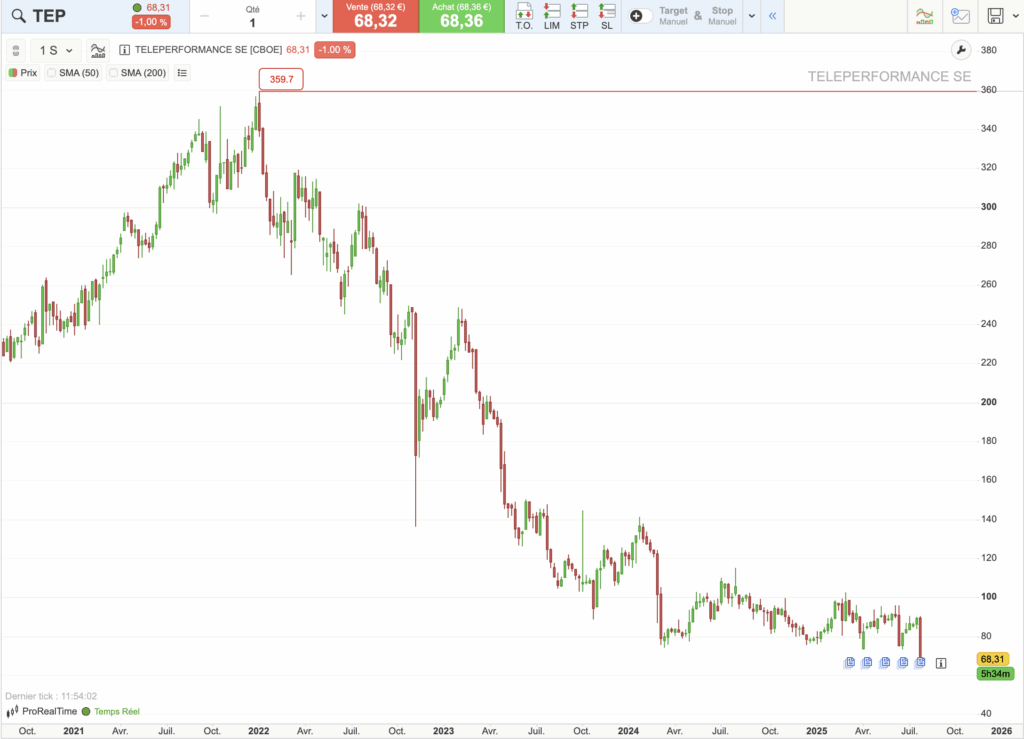Click the Target Manuel option

pyautogui.click(x=672, y=16)
